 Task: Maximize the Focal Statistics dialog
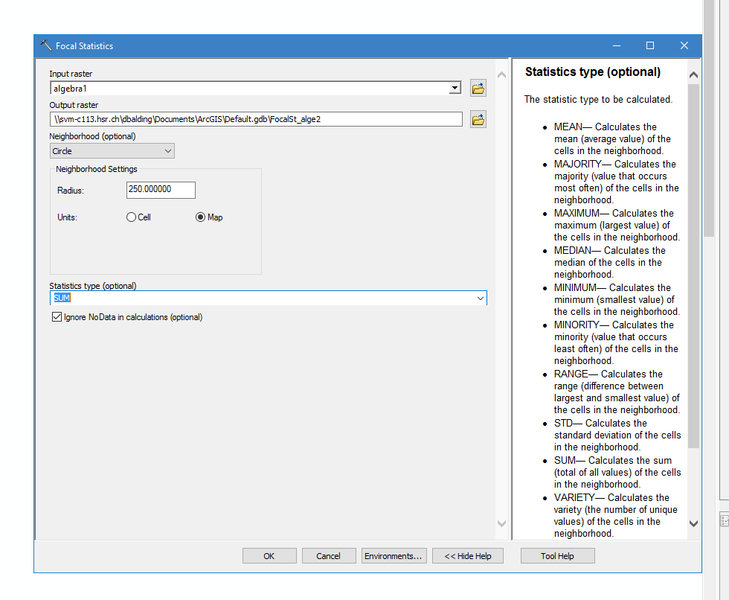(649, 46)
